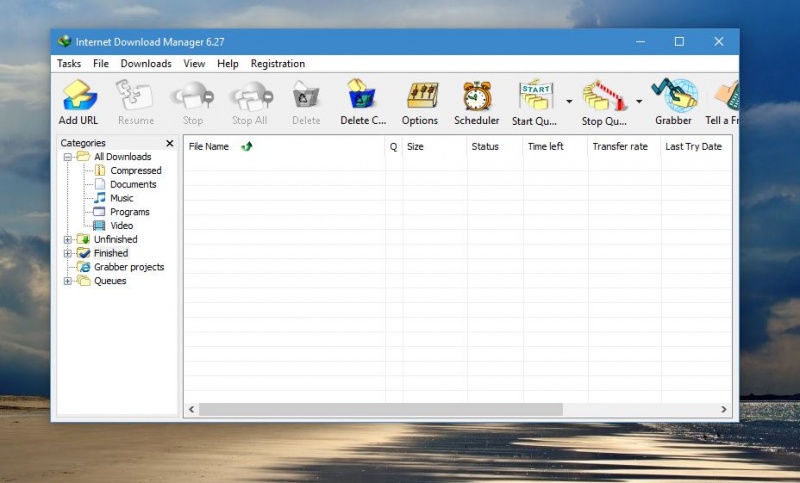Open Stop Queue dropdown arrow

[x=639, y=102]
